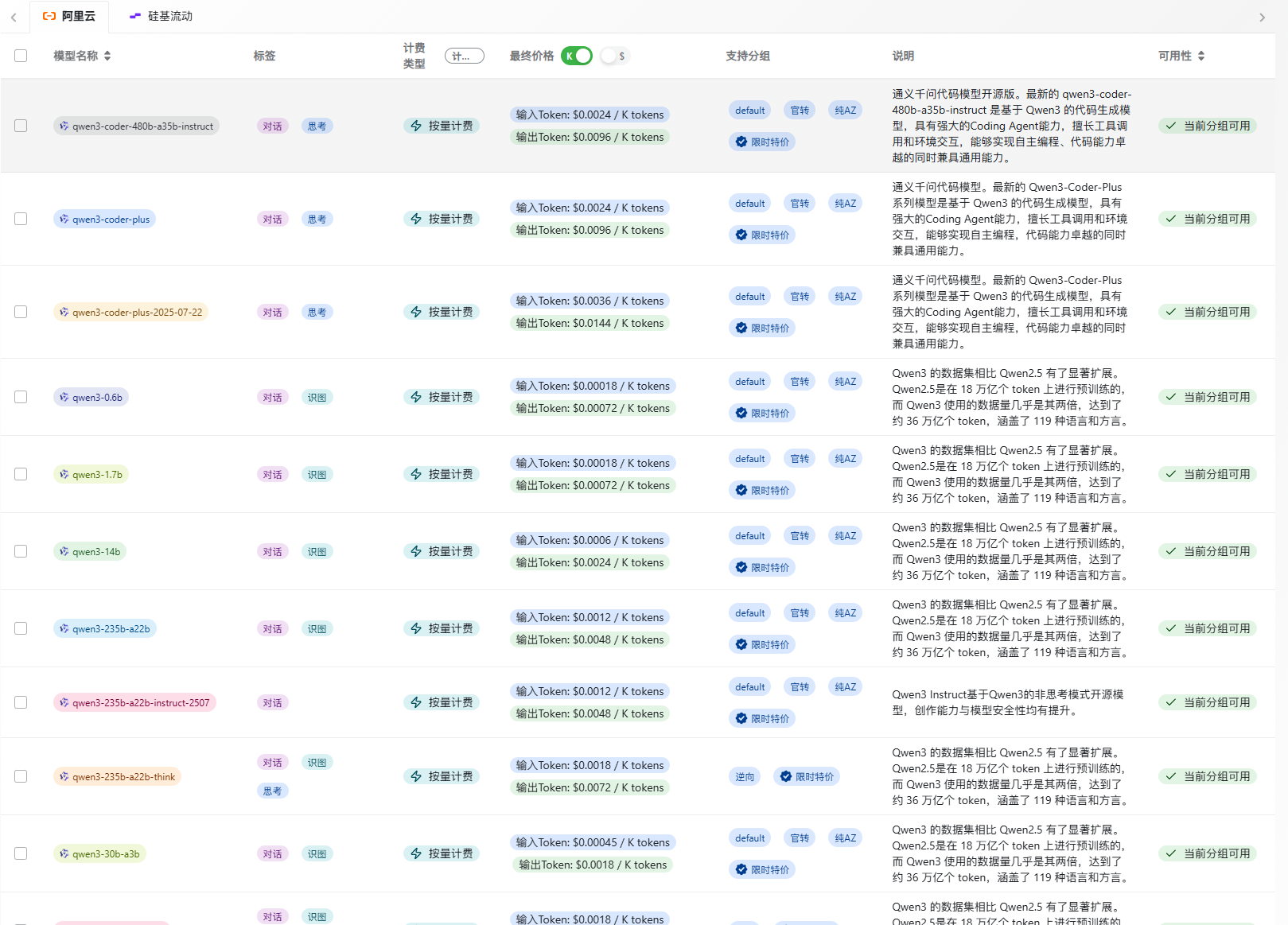Click lightning billing icon in qwen3-14b row
Screen dimensions: 1288x925
click(416, 551)
